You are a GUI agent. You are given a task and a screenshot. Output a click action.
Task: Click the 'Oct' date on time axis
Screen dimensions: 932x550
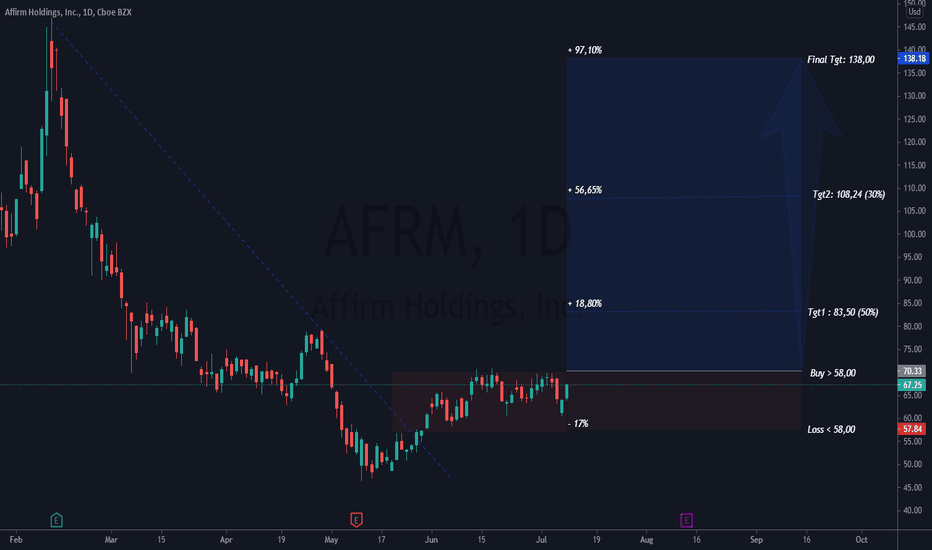pyautogui.click(x=861, y=540)
